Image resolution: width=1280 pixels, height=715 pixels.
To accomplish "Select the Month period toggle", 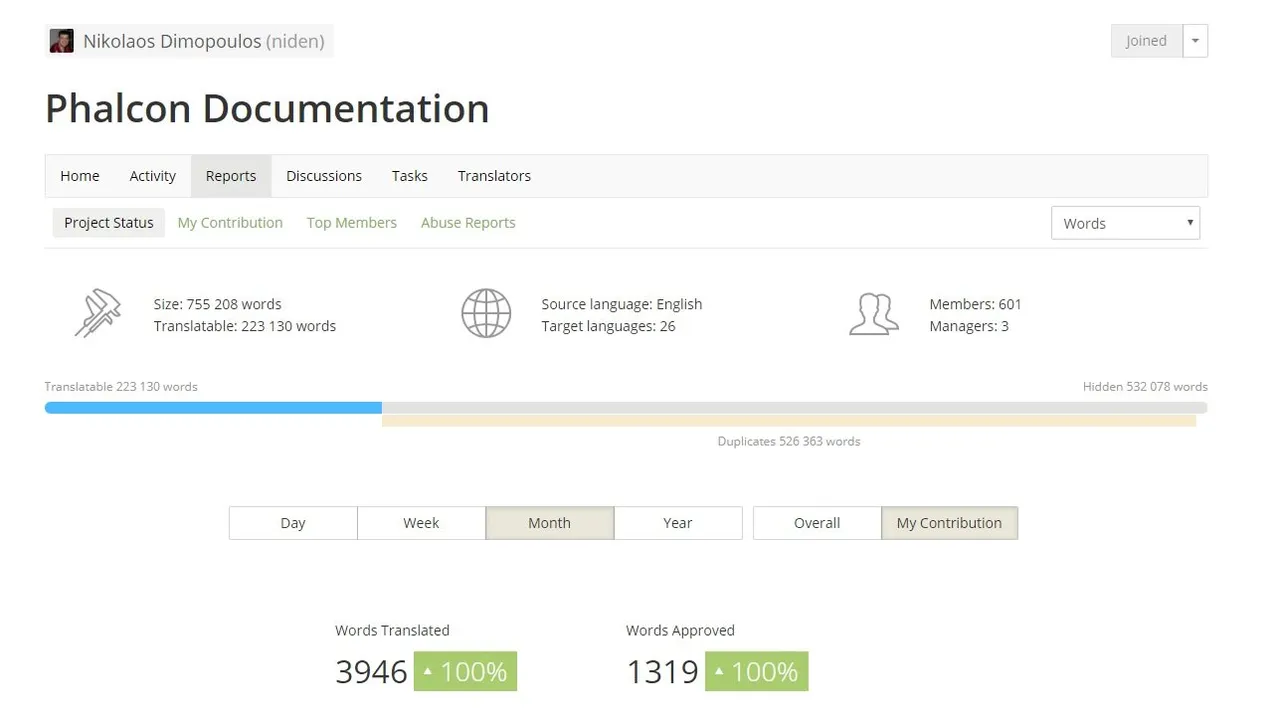I will coord(549,523).
